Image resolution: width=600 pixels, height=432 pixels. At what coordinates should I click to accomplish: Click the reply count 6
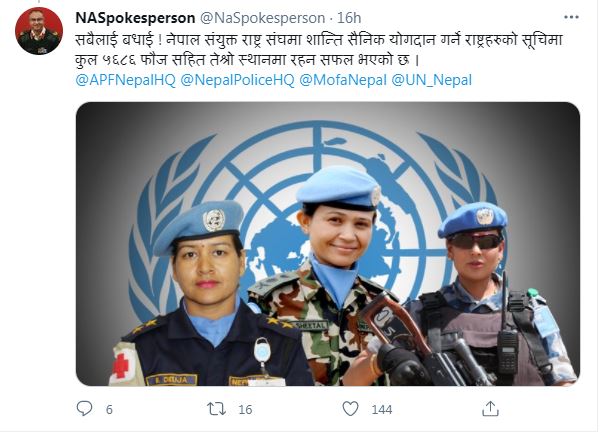point(109,410)
